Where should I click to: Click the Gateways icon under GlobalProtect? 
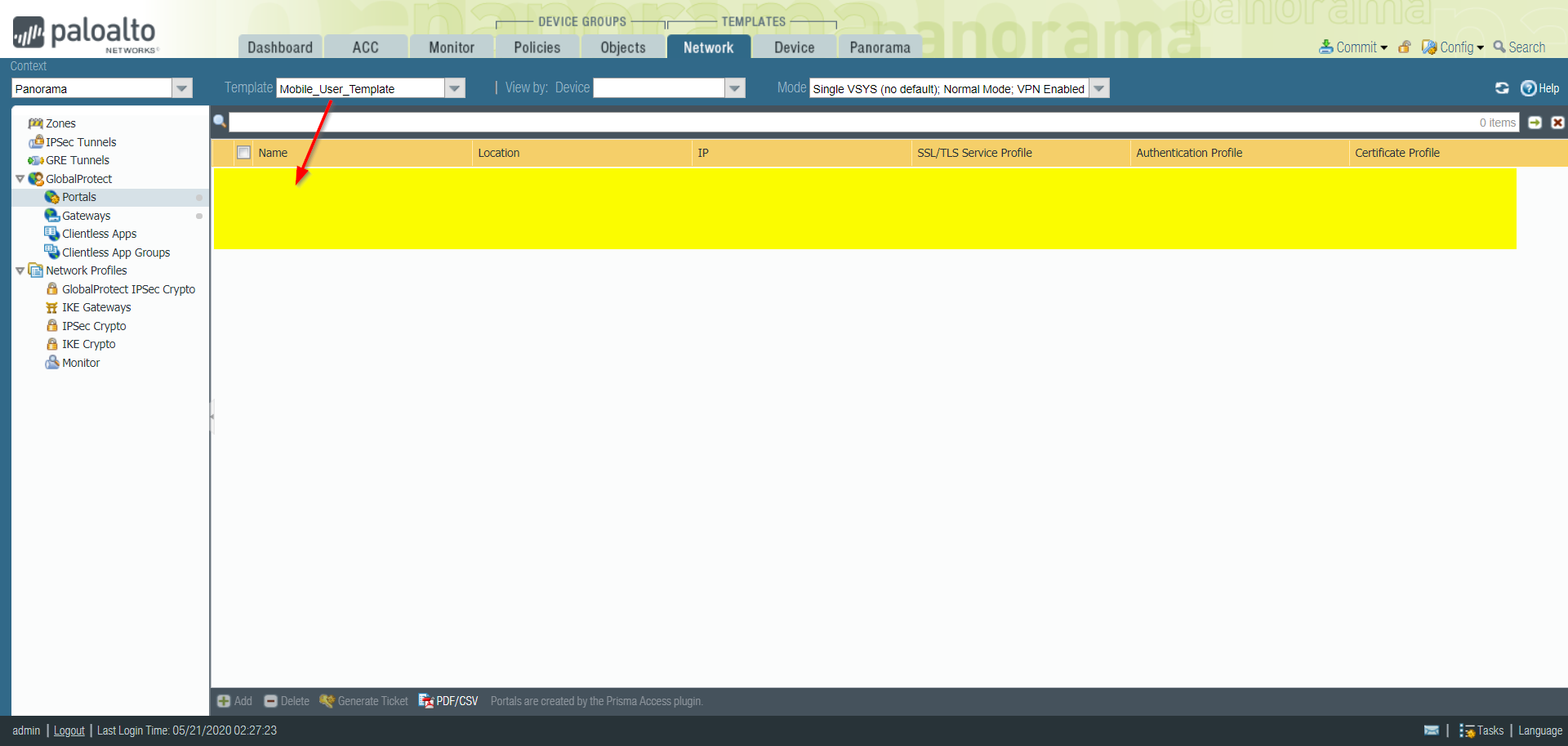pos(52,216)
